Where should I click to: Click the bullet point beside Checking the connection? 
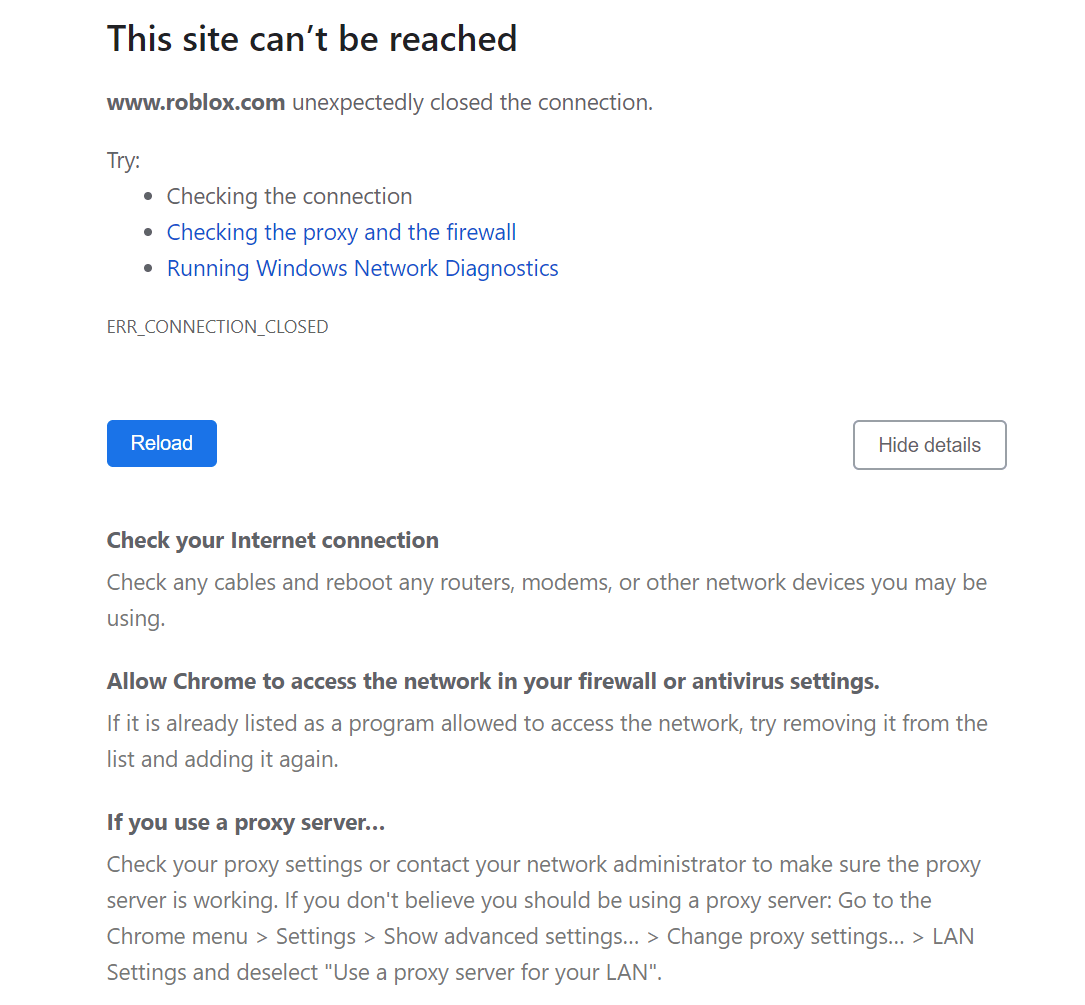[150, 196]
